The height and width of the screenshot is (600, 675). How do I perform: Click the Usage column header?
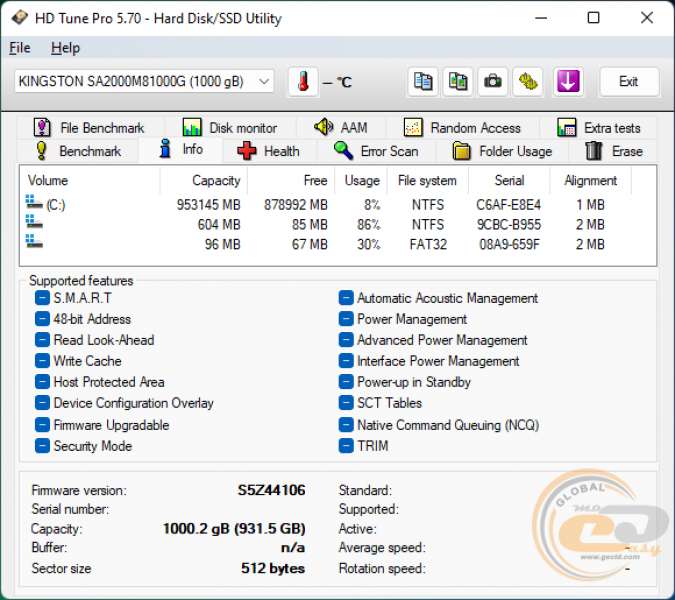point(361,180)
